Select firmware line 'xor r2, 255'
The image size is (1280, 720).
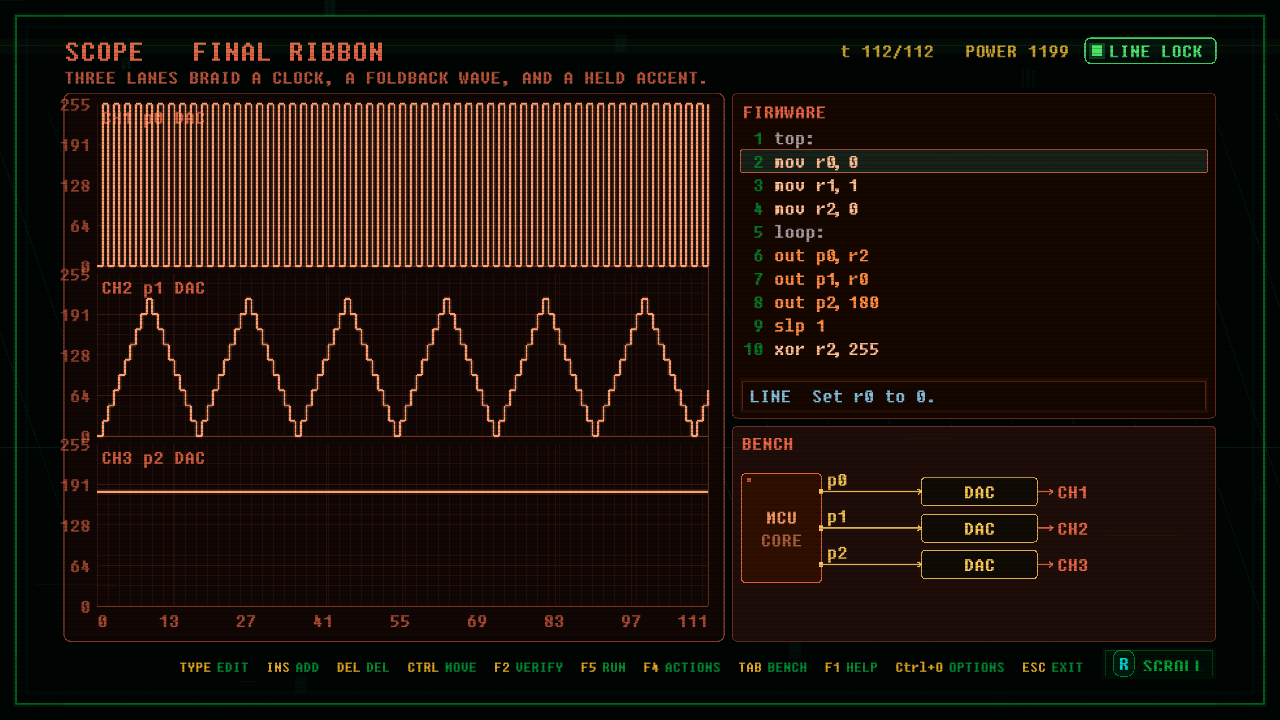click(974, 349)
